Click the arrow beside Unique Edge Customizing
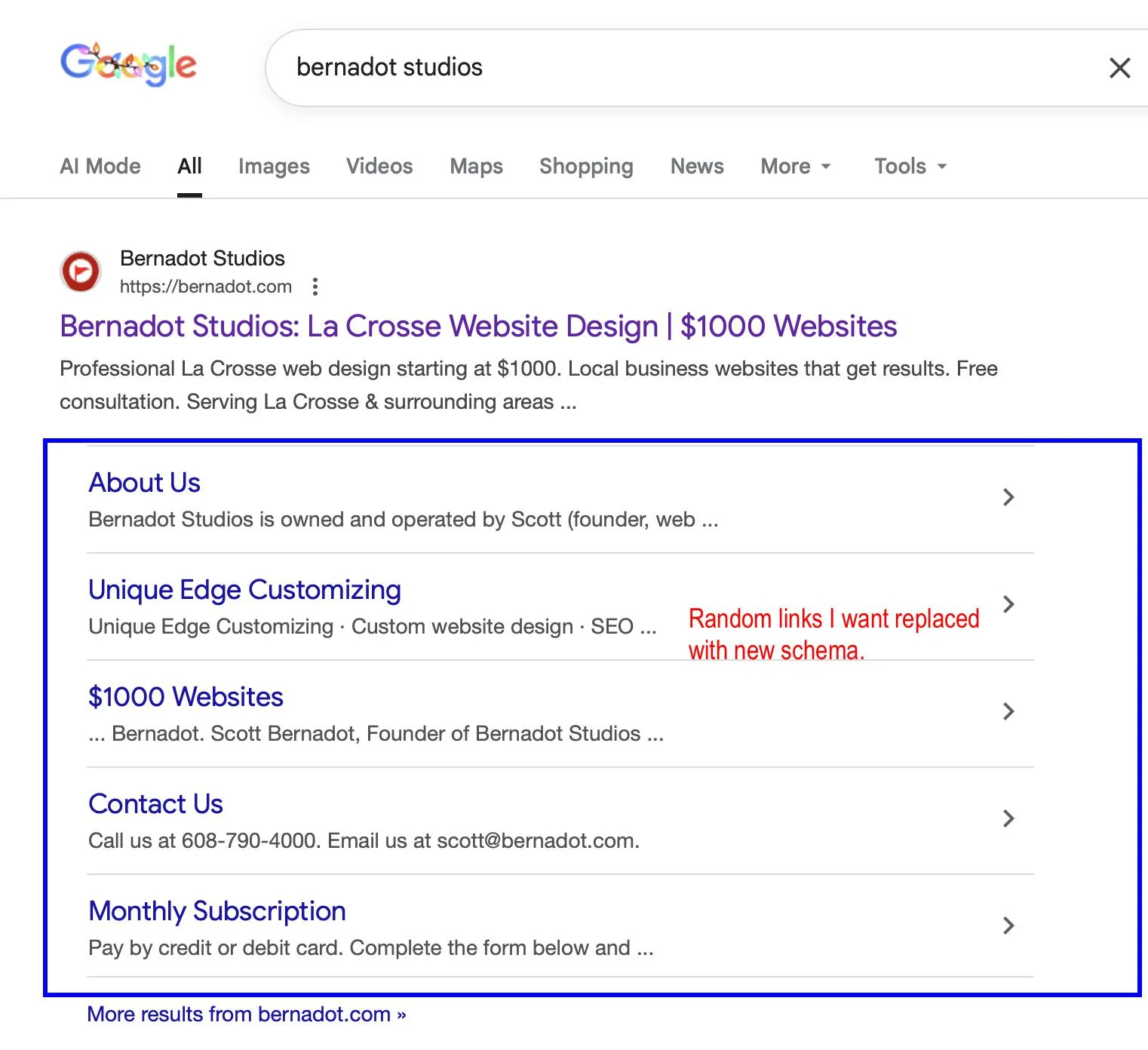Image resolution: width=1148 pixels, height=1050 pixels. point(1008,604)
